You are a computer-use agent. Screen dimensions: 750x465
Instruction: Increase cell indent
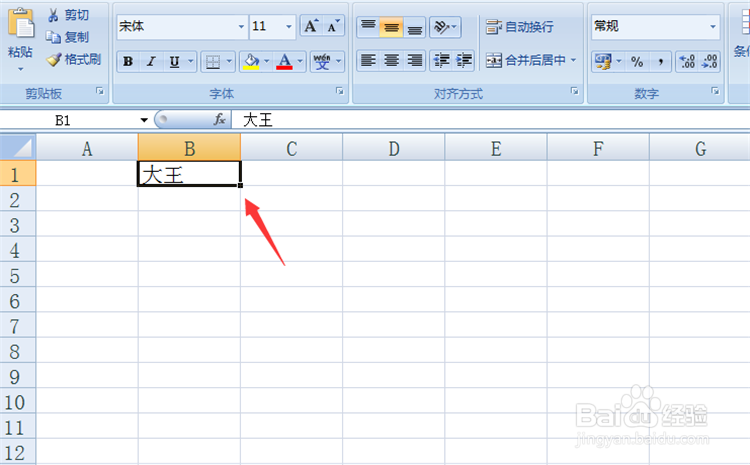[x=463, y=60]
